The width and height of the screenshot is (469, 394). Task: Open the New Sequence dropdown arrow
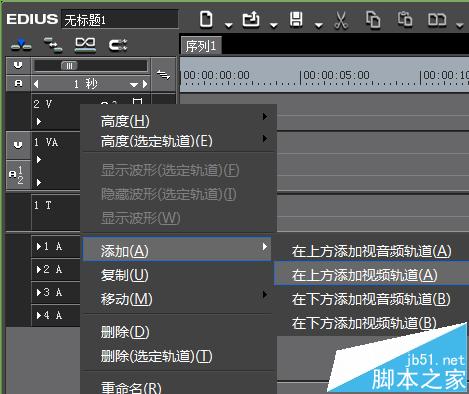tap(228, 25)
